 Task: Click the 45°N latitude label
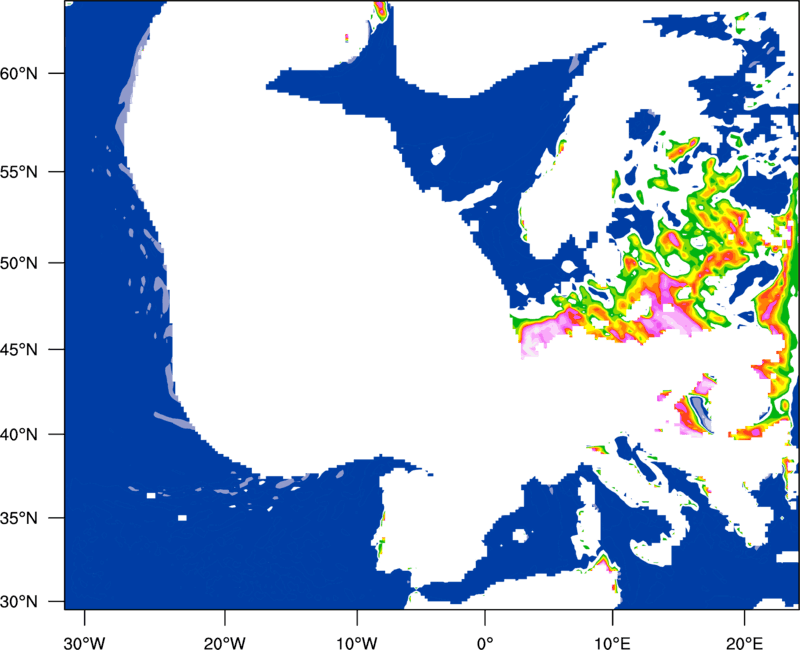19,350
